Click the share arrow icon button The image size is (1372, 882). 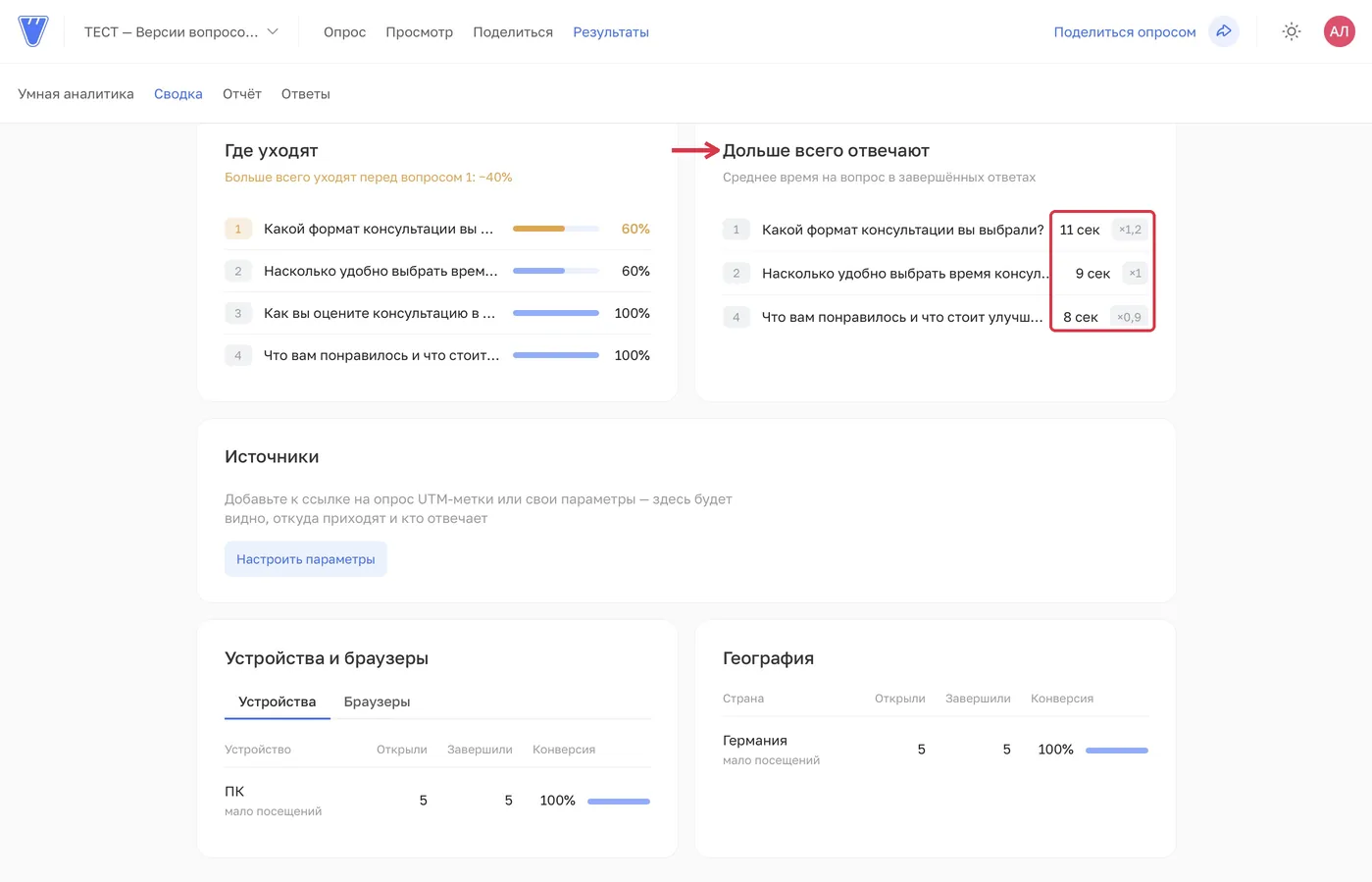point(1224,31)
